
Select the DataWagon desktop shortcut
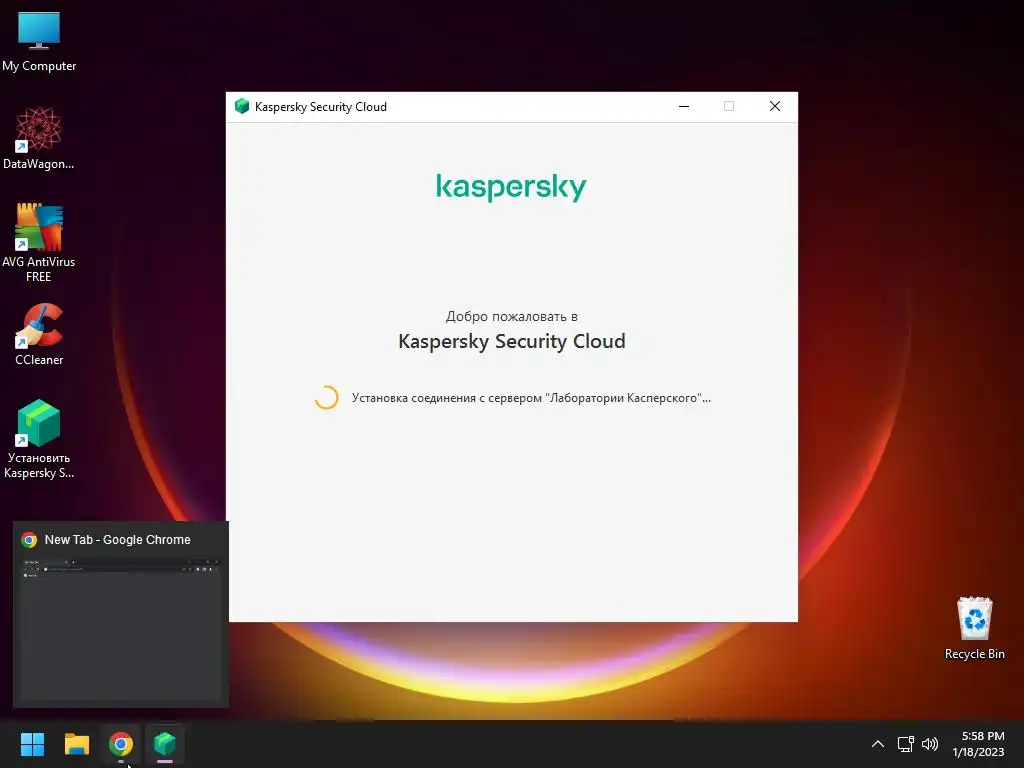click(39, 138)
